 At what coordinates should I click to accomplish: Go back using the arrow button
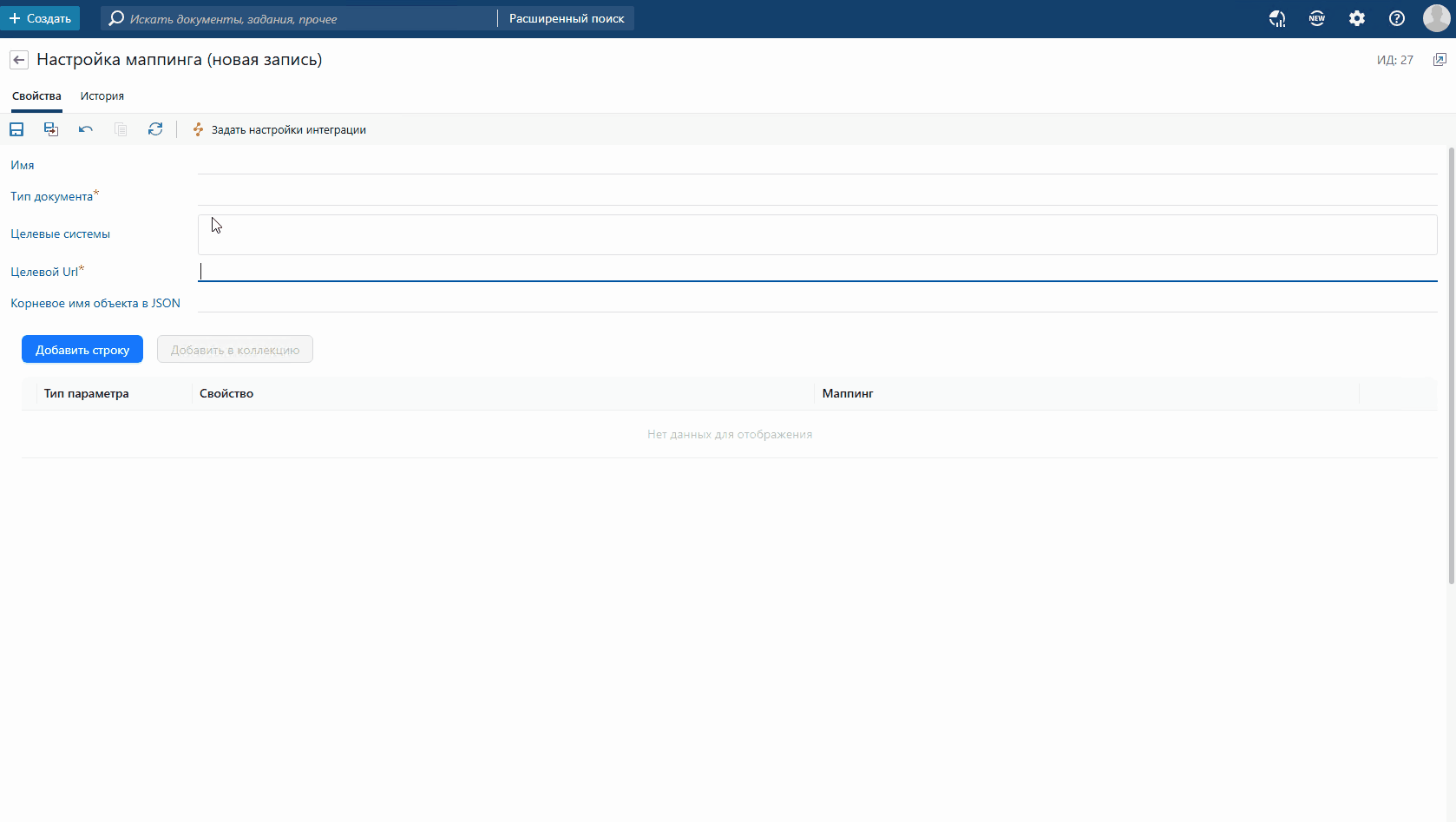19,60
